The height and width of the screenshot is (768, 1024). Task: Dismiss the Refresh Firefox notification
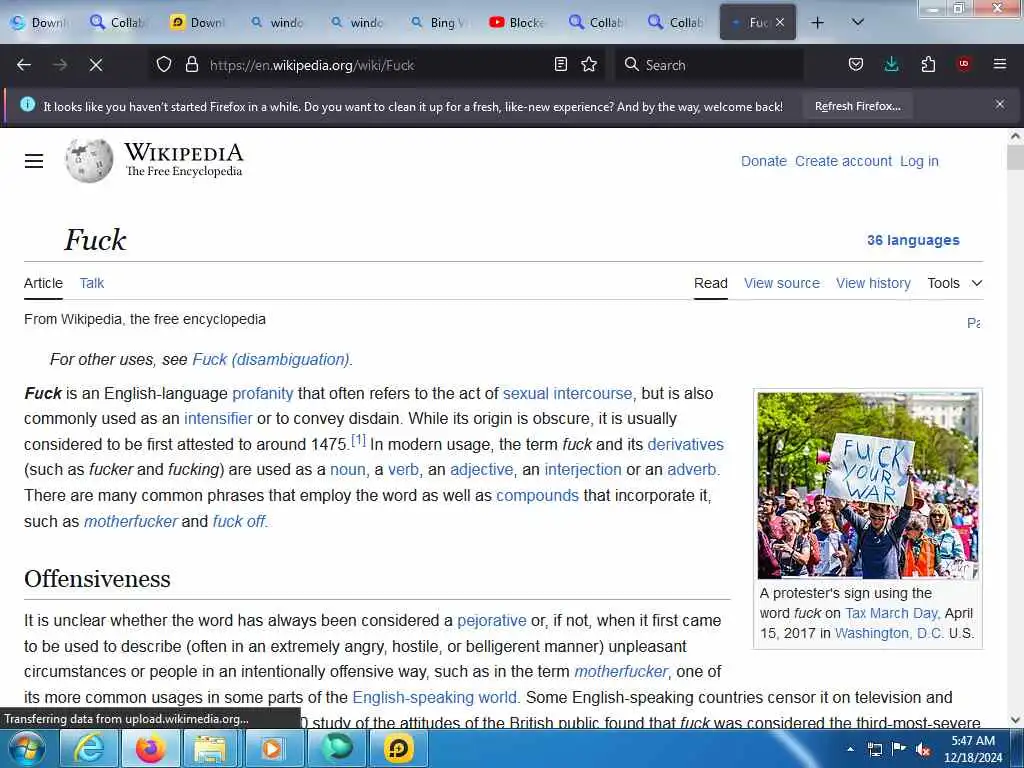point(1000,104)
